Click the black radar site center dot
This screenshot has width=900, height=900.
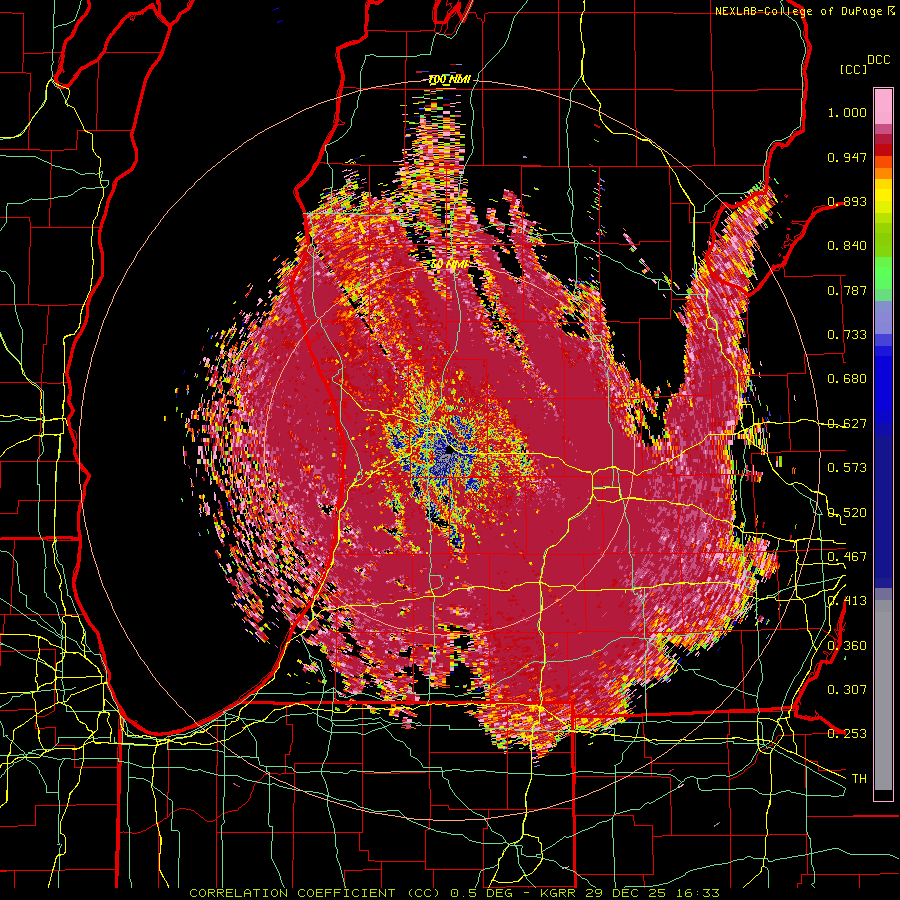[449, 451]
